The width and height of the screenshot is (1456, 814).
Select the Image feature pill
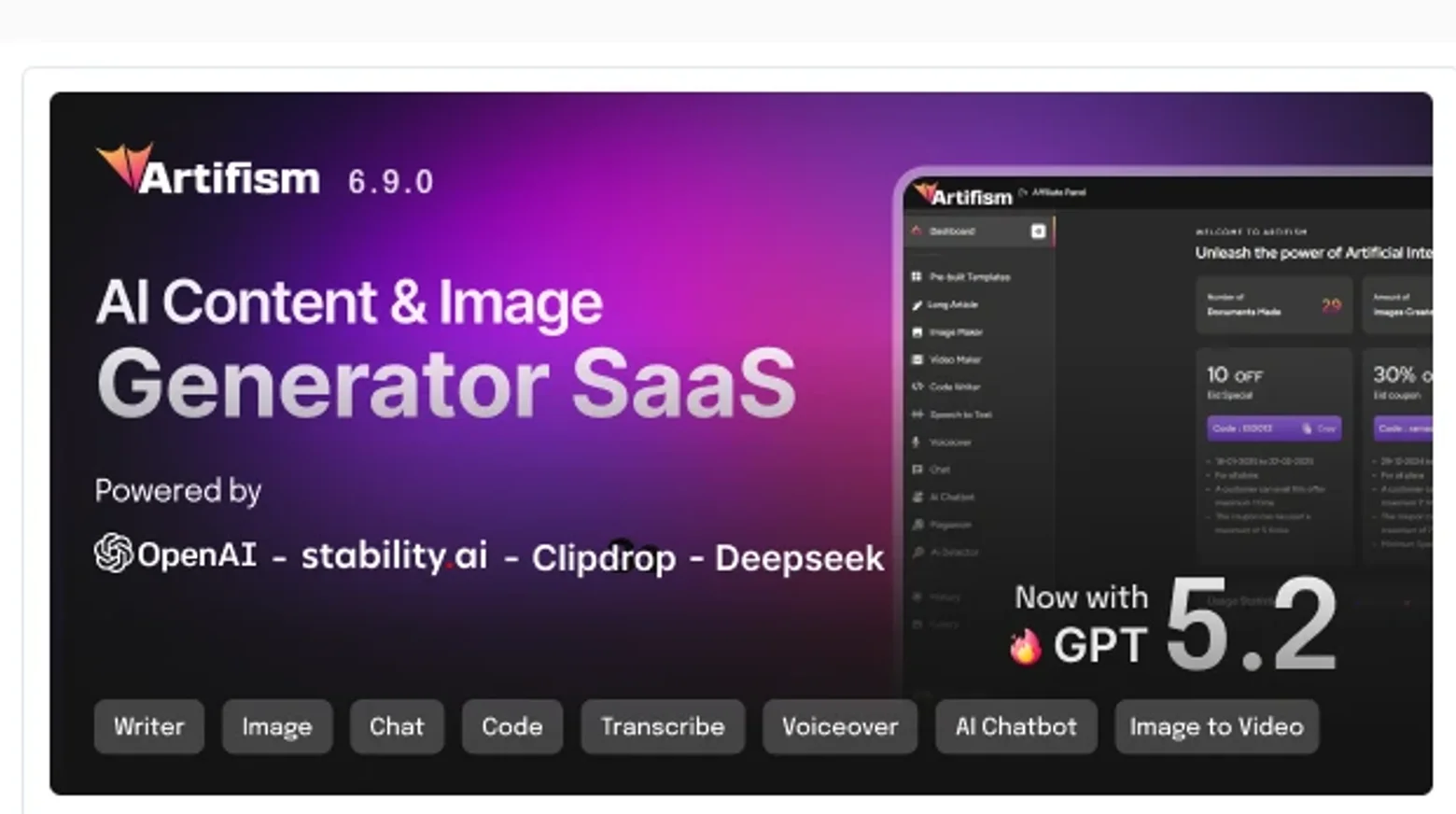pos(277,726)
